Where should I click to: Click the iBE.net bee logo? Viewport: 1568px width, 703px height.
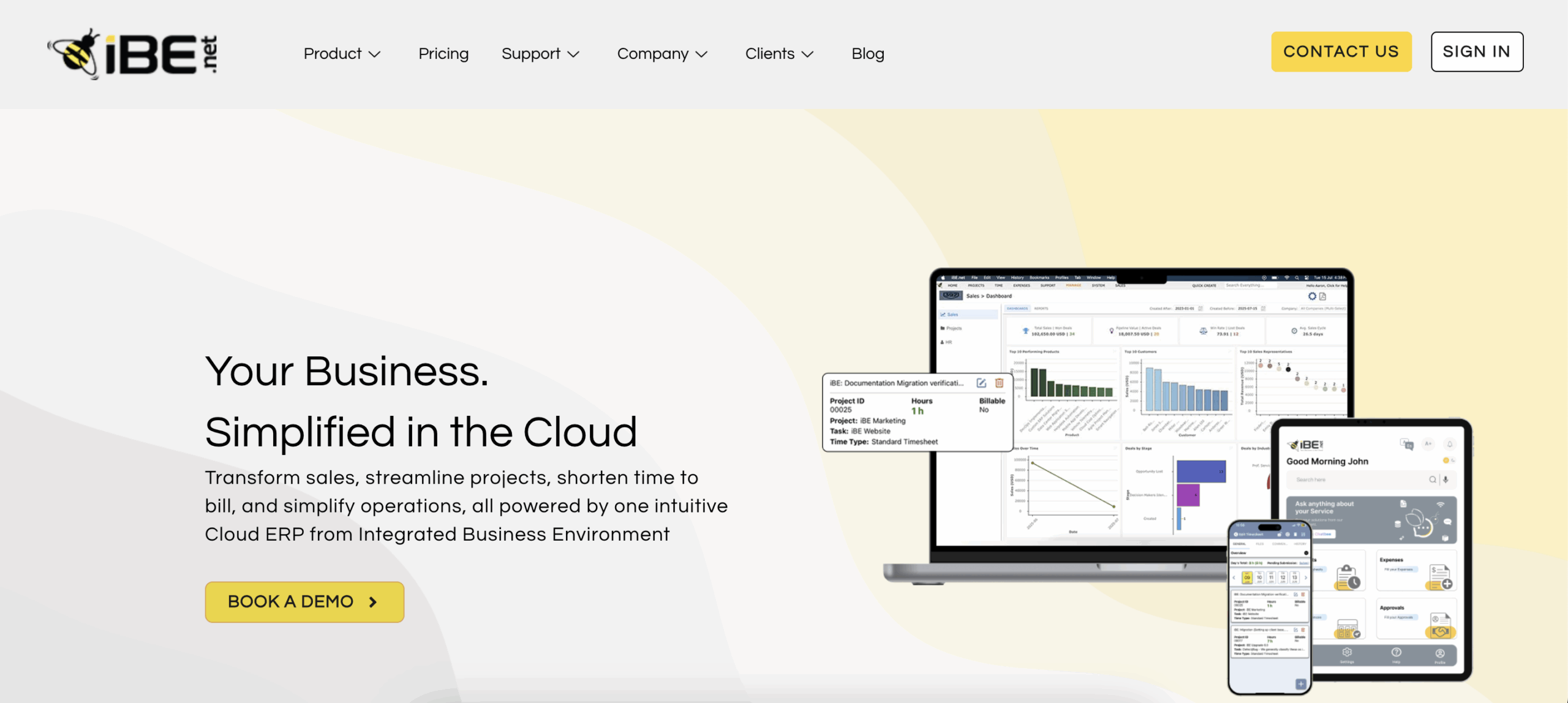[132, 54]
